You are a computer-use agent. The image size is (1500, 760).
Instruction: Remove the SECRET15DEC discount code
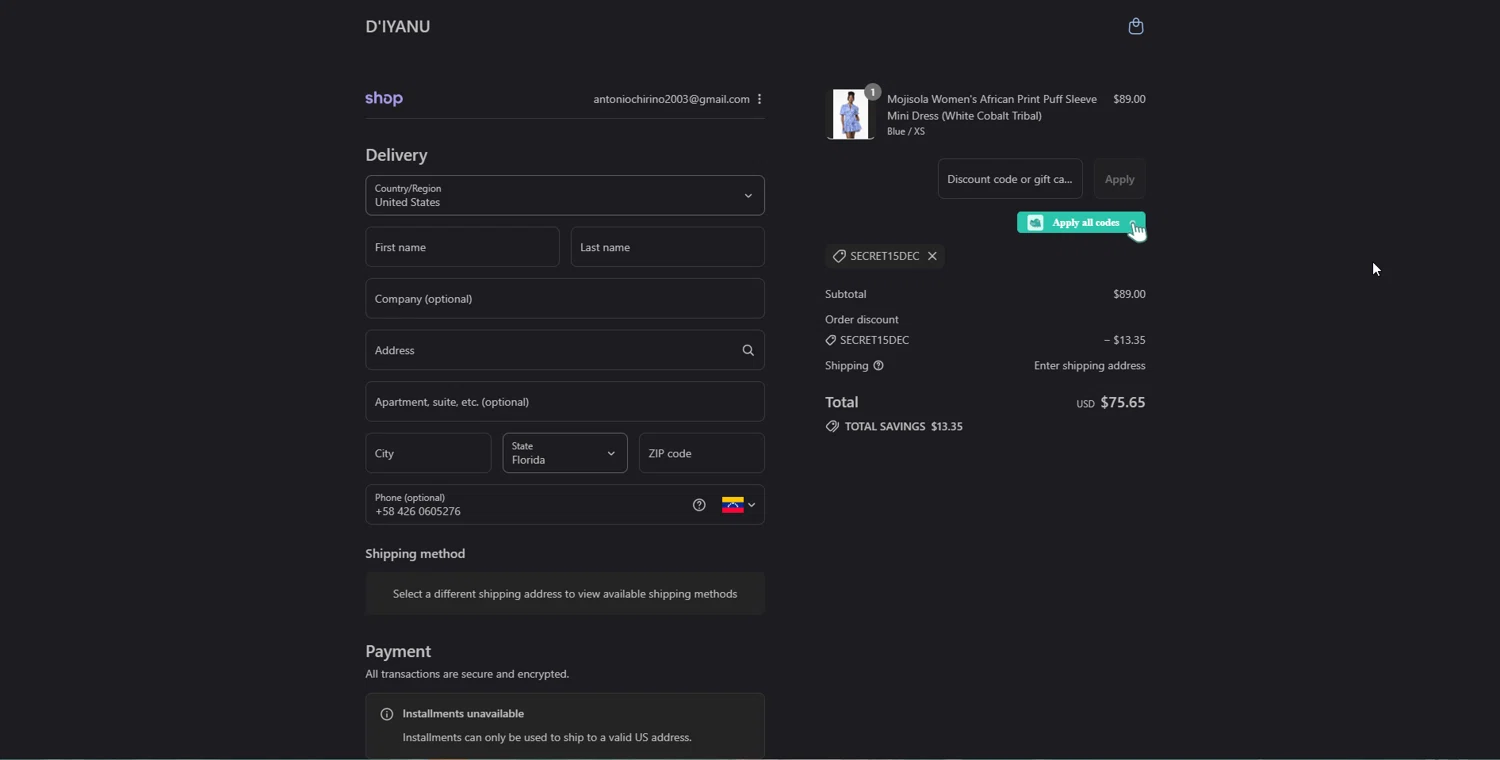tap(932, 257)
